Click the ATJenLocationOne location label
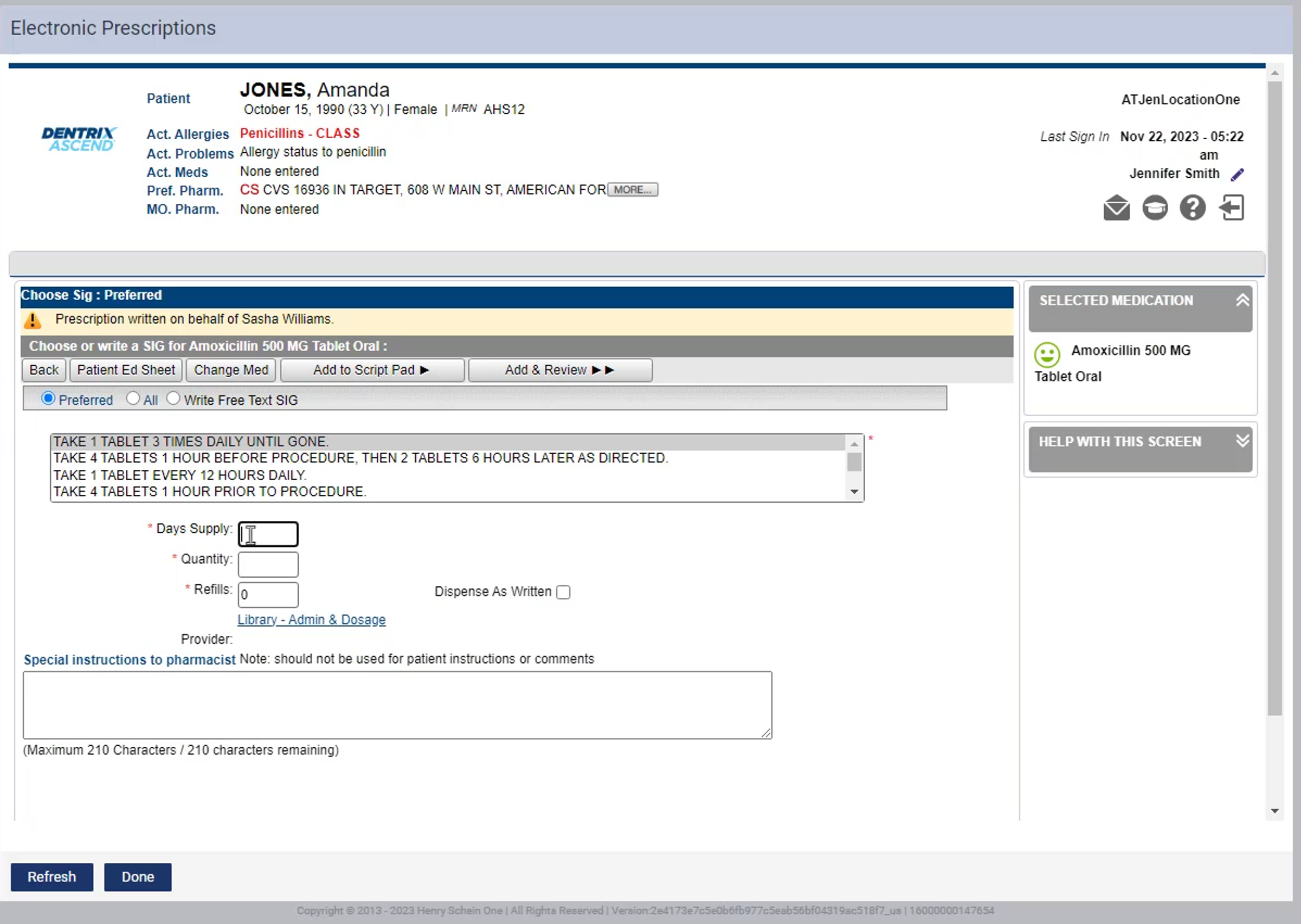This screenshot has width=1301, height=924. 1180,100
